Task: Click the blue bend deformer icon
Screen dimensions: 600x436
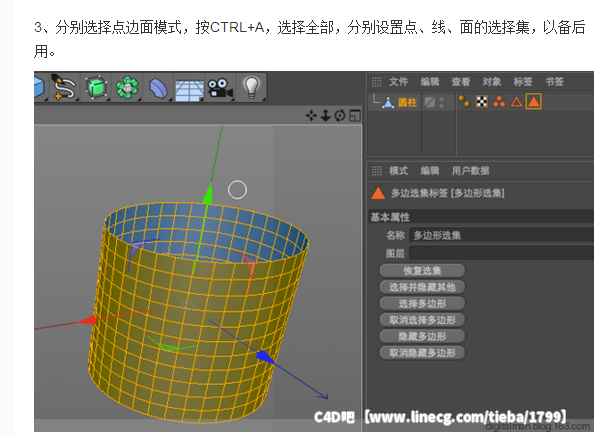Action: click(x=159, y=88)
